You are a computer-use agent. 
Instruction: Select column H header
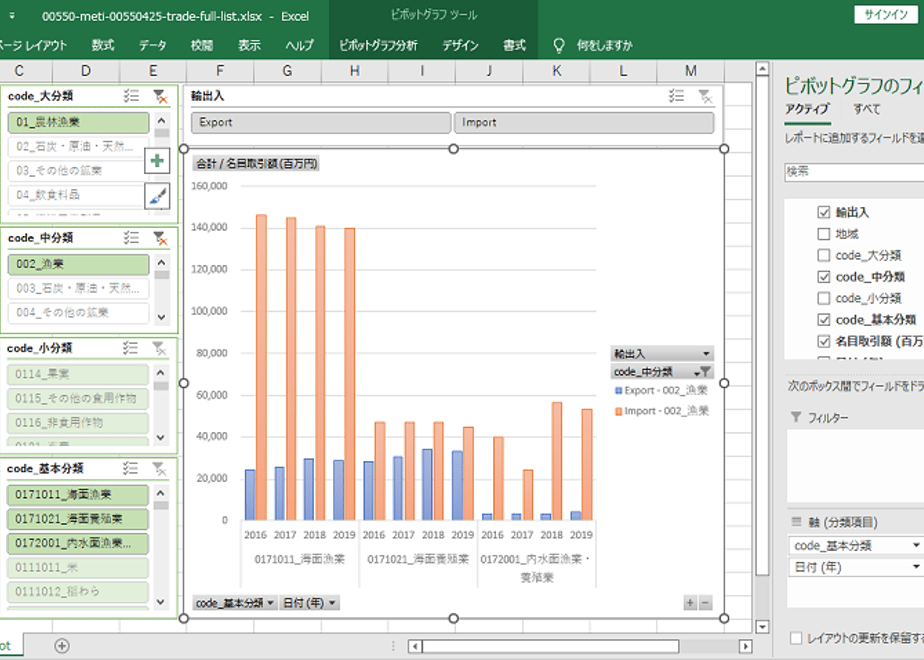[355, 71]
